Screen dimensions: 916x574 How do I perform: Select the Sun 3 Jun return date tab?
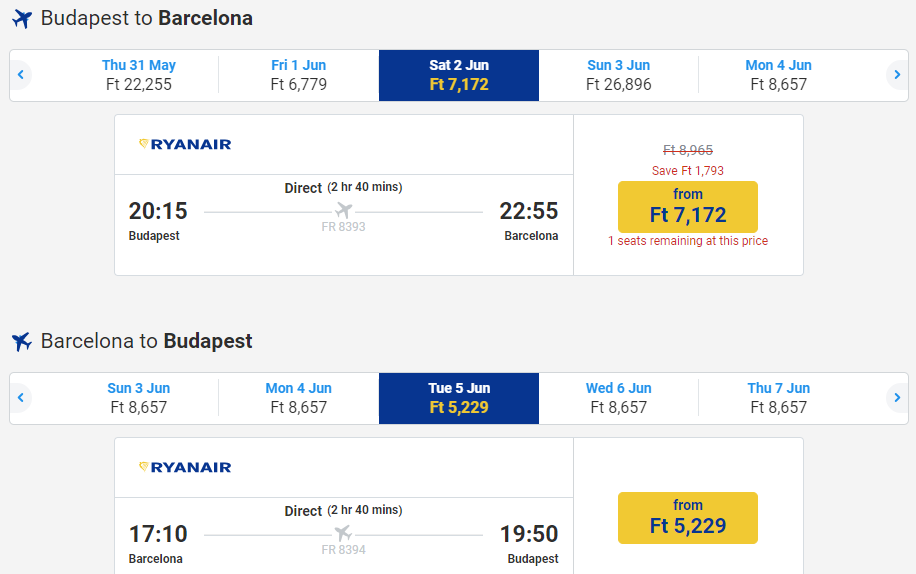pyautogui.click(x=139, y=398)
